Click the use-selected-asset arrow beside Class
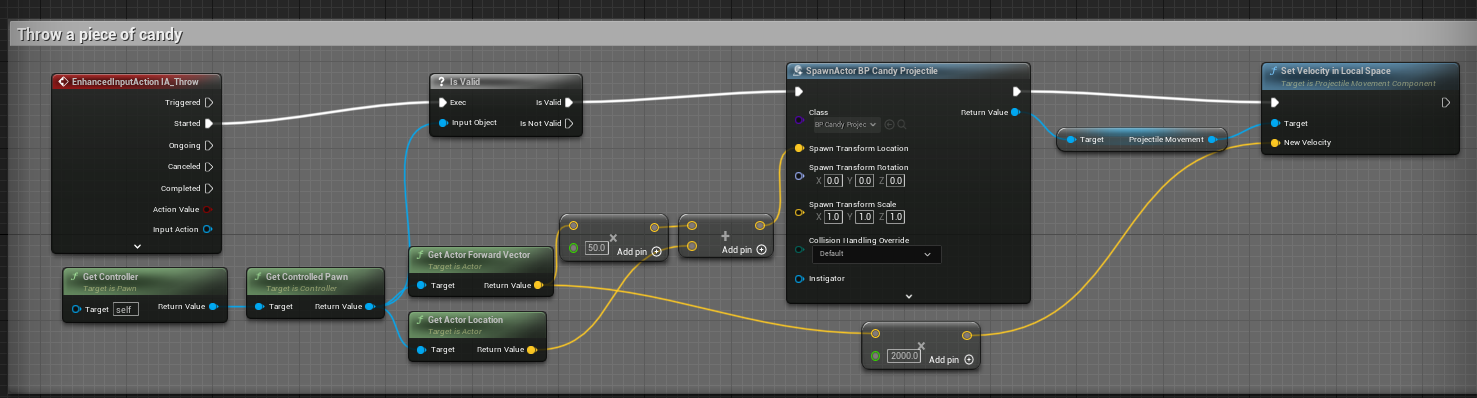The width and height of the screenshot is (1477, 398). point(889,125)
